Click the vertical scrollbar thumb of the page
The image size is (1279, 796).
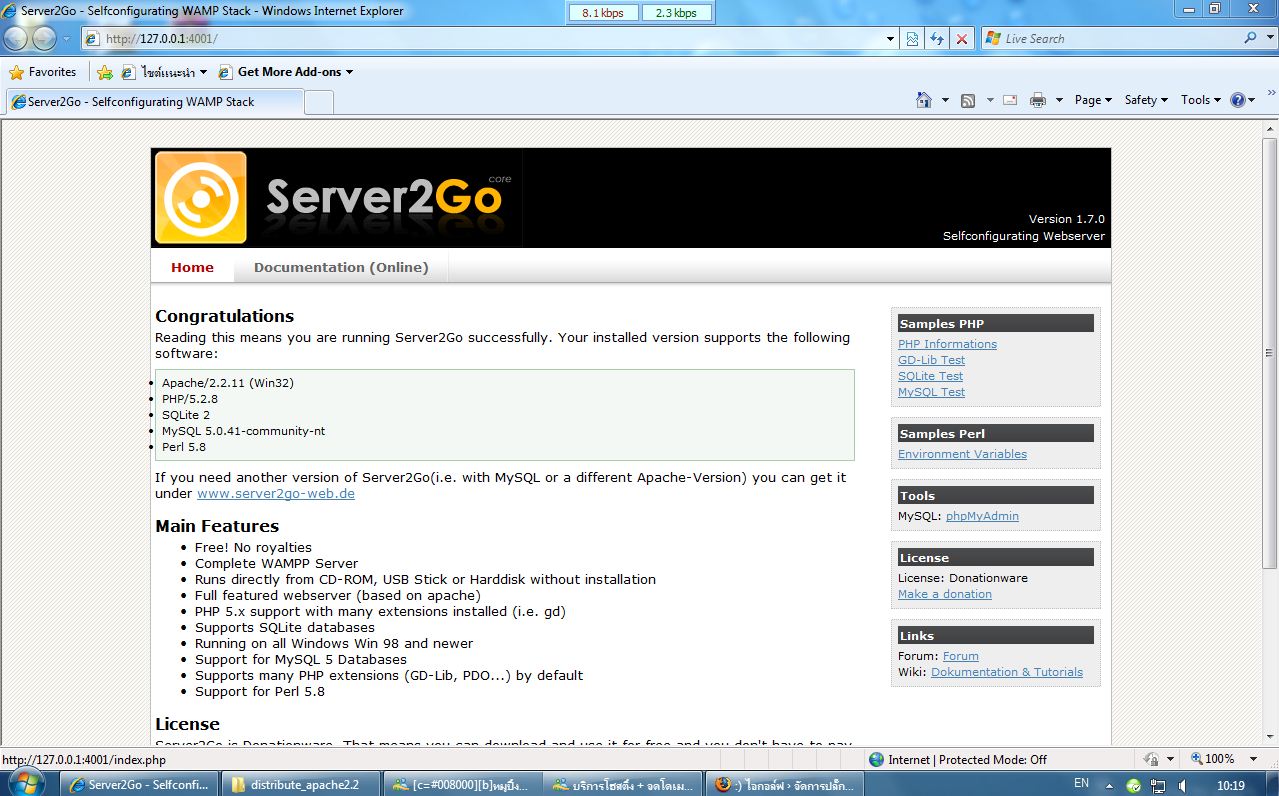(x=1270, y=352)
